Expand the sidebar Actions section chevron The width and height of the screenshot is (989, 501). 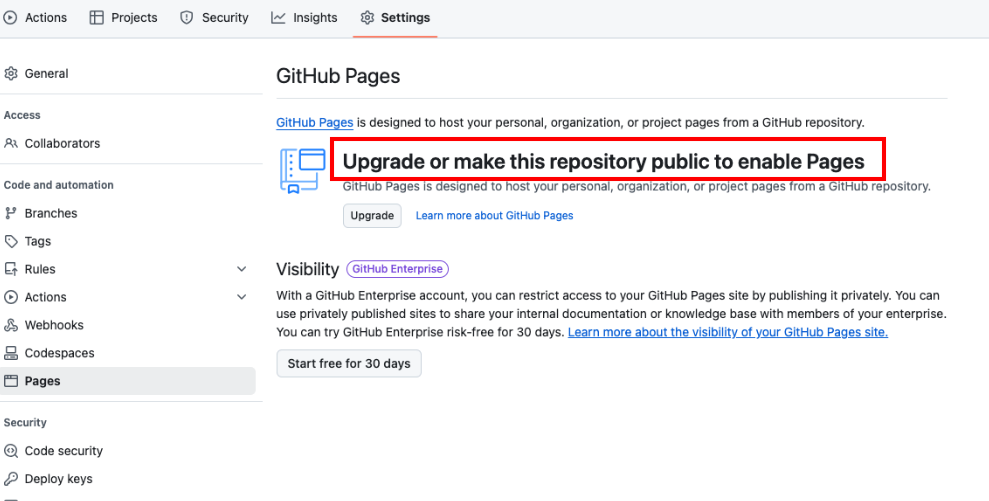tap(241, 297)
